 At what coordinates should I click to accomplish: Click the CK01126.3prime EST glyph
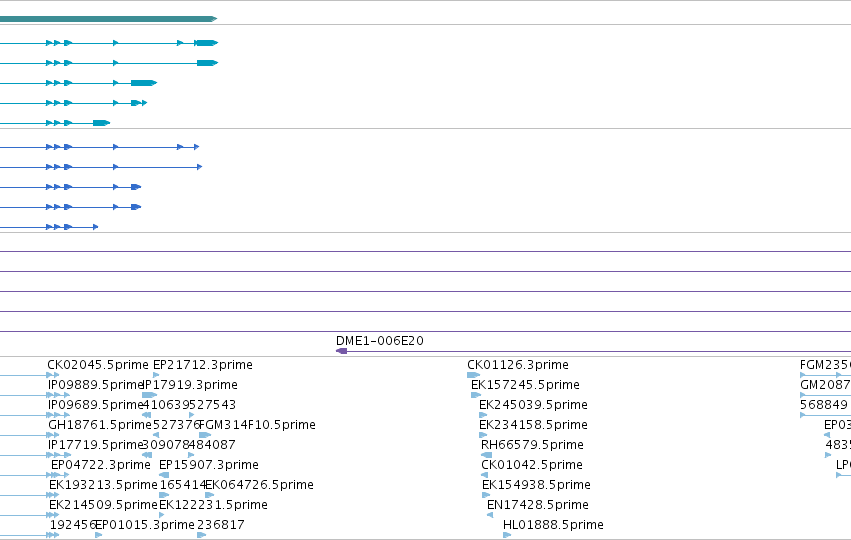(x=473, y=375)
